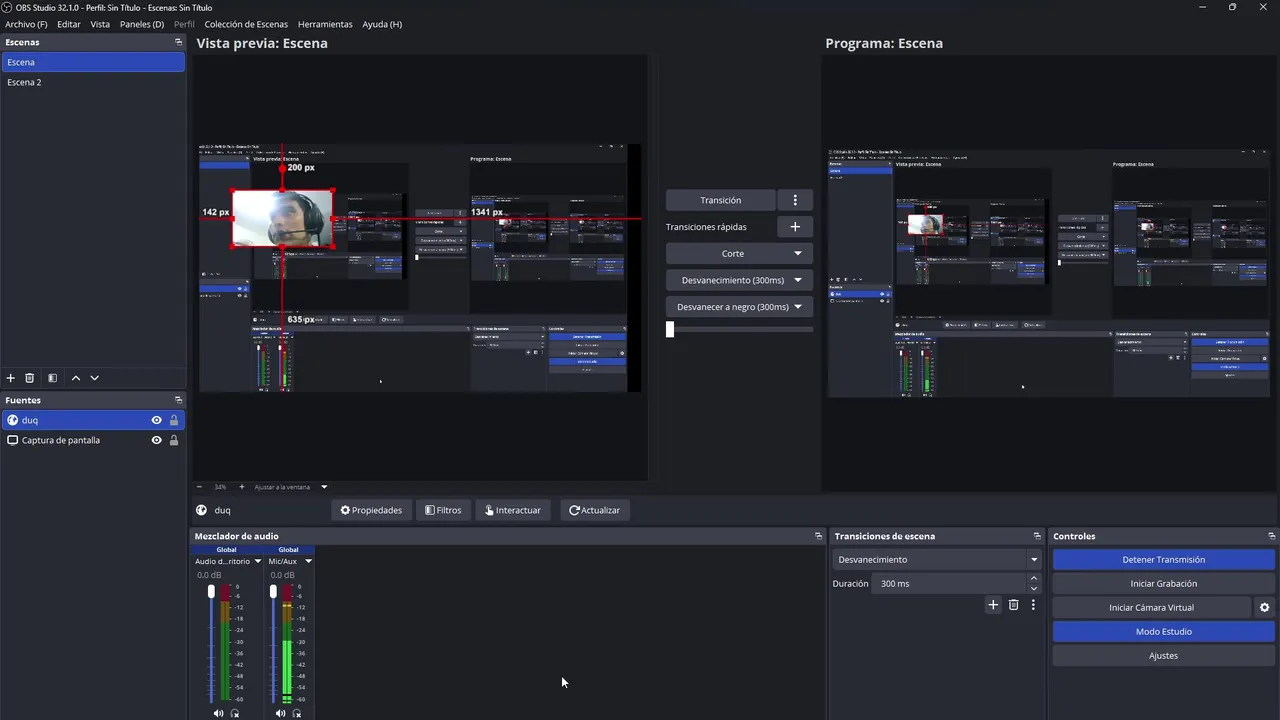Viewport: 1280px width, 720px height.
Task: Open virtual camera settings gear
Action: (1264, 607)
